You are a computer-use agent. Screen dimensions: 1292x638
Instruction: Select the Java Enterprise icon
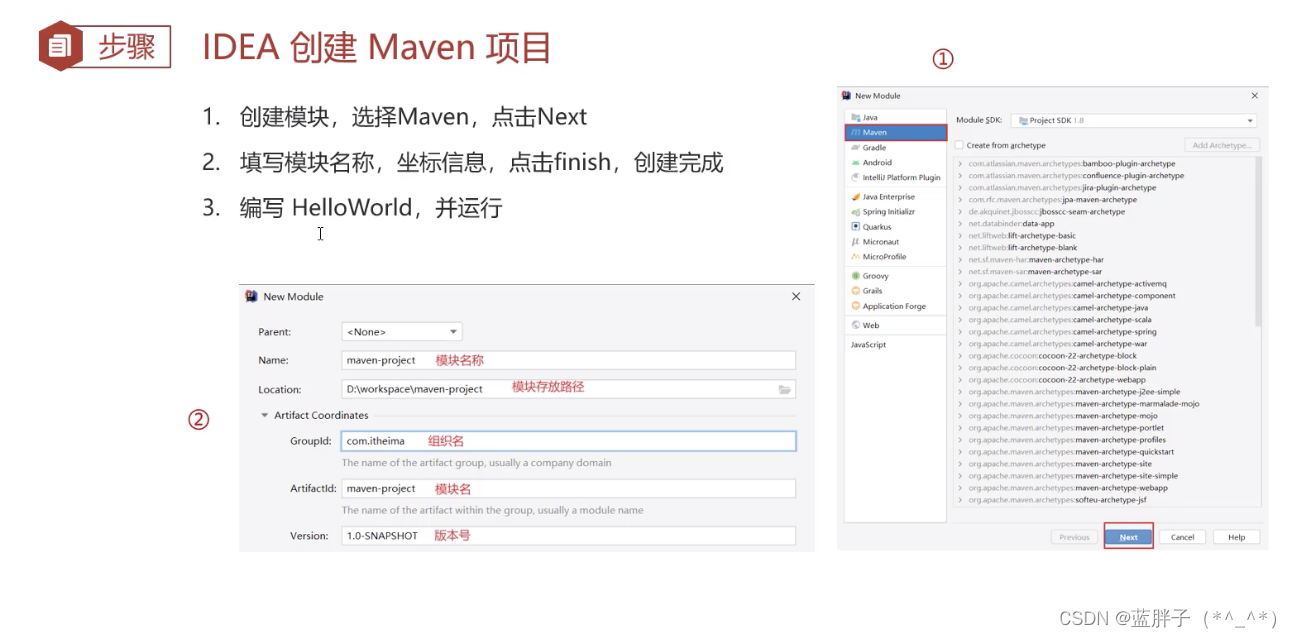point(855,197)
